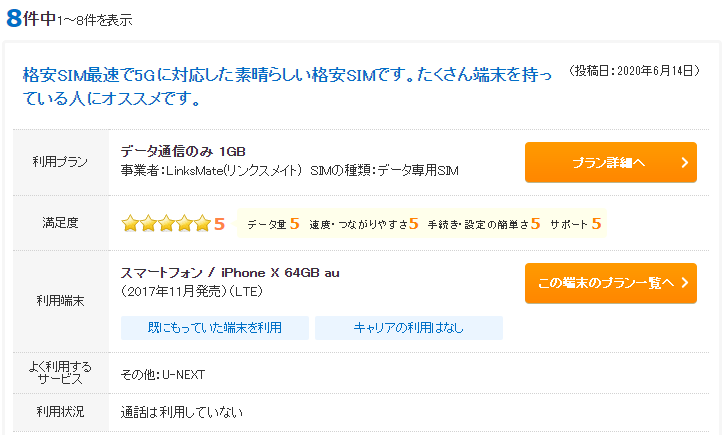Viewport: 724px width, 435px height.
Task: Click the スマートフォン / iPhone X 64GB au text
Action: coord(230,273)
